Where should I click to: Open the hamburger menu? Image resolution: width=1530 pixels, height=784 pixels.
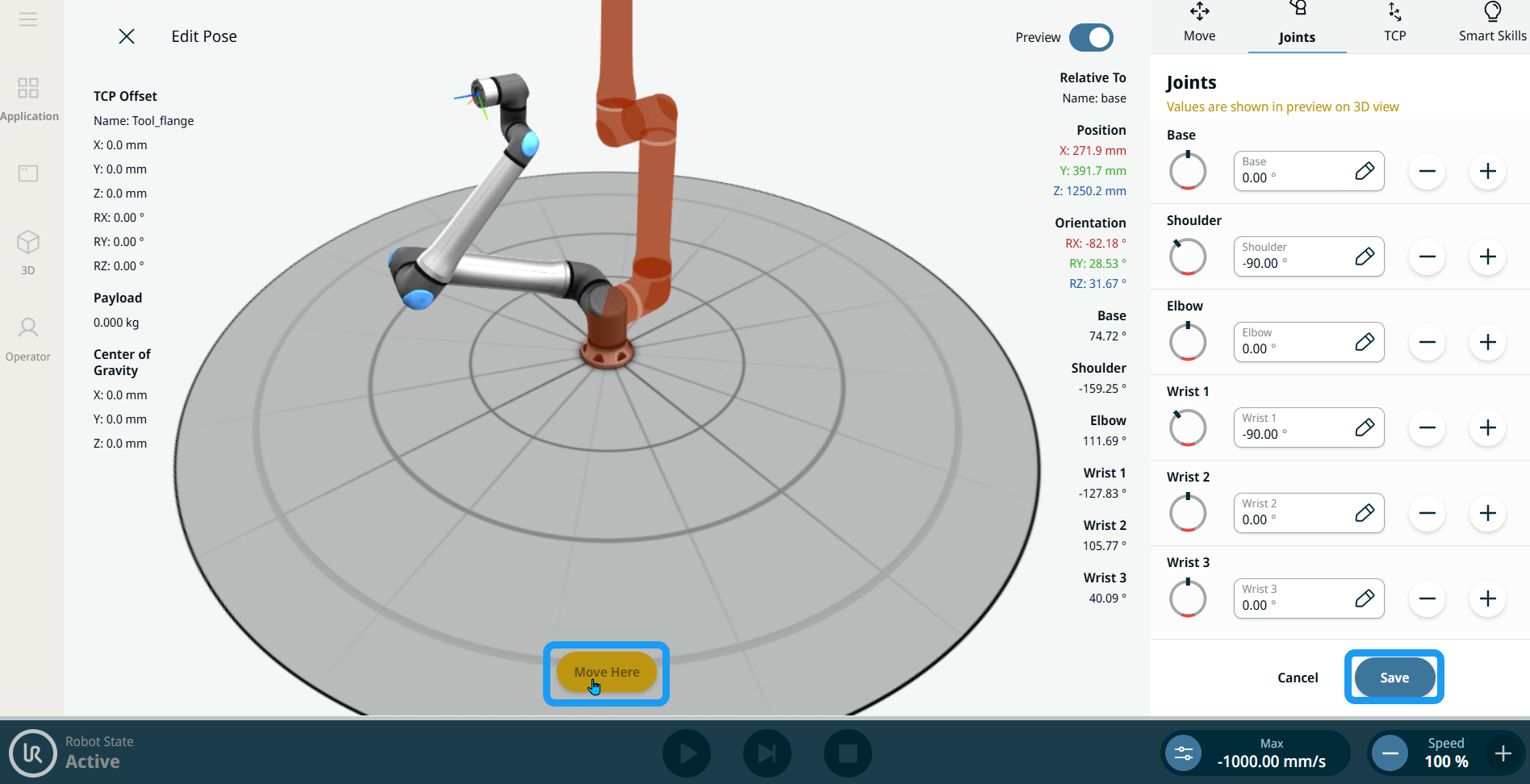point(28,19)
